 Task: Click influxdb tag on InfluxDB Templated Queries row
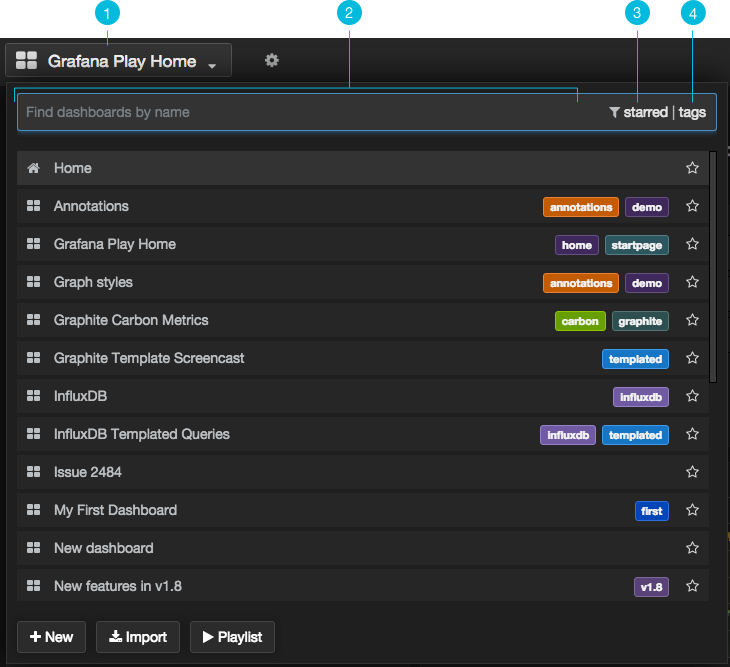pyautogui.click(x=568, y=435)
